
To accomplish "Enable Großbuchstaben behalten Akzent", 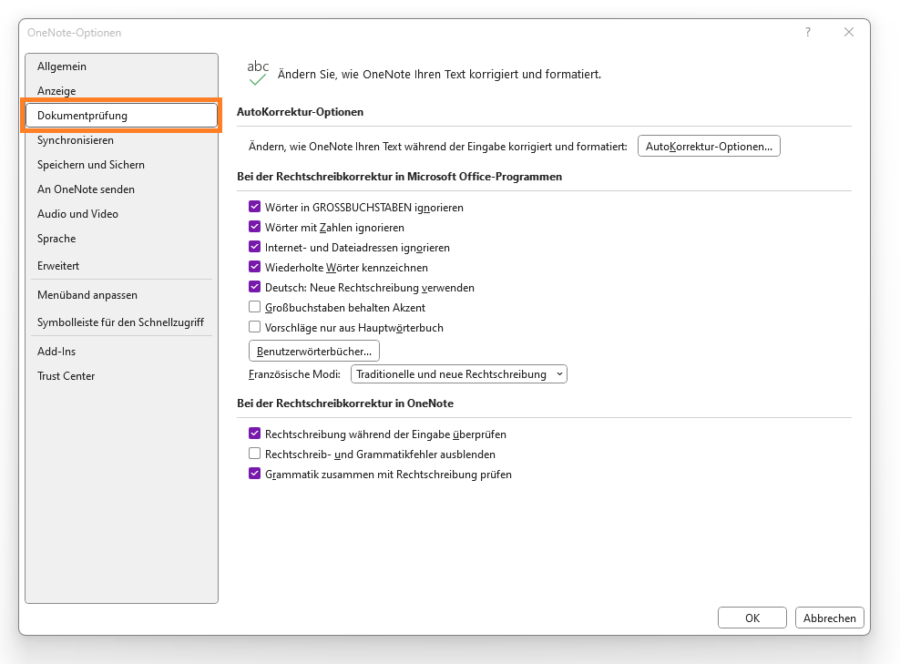I will coord(255,307).
